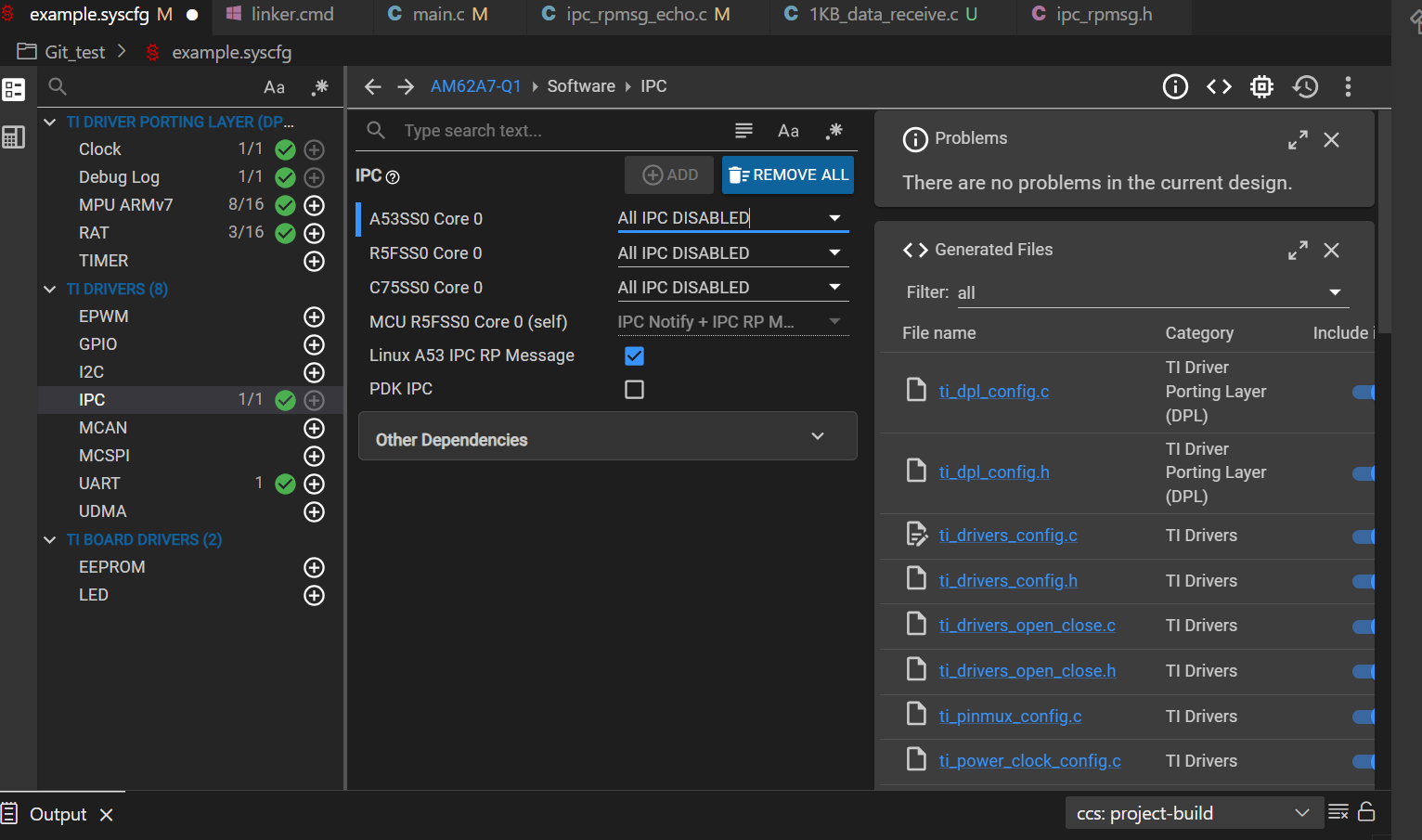The width and height of the screenshot is (1422, 840).
Task: Collapse the TI DRIVERS (8) tree group
Action: click(x=50, y=289)
